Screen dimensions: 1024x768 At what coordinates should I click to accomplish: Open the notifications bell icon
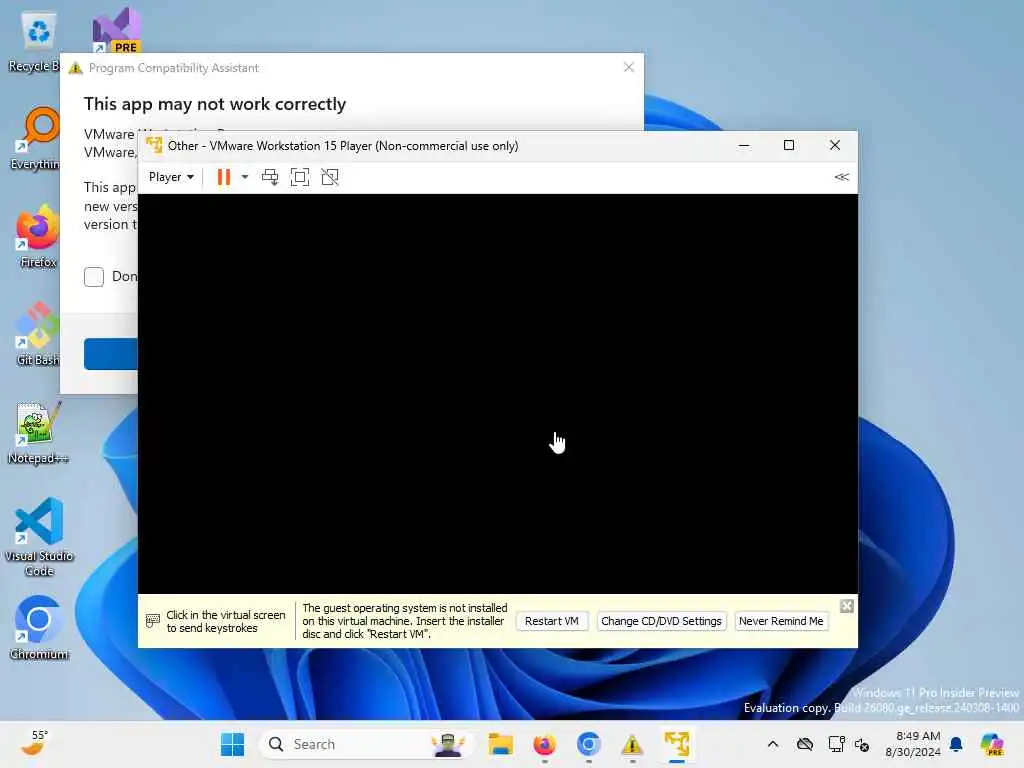click(x=956, y=744)
